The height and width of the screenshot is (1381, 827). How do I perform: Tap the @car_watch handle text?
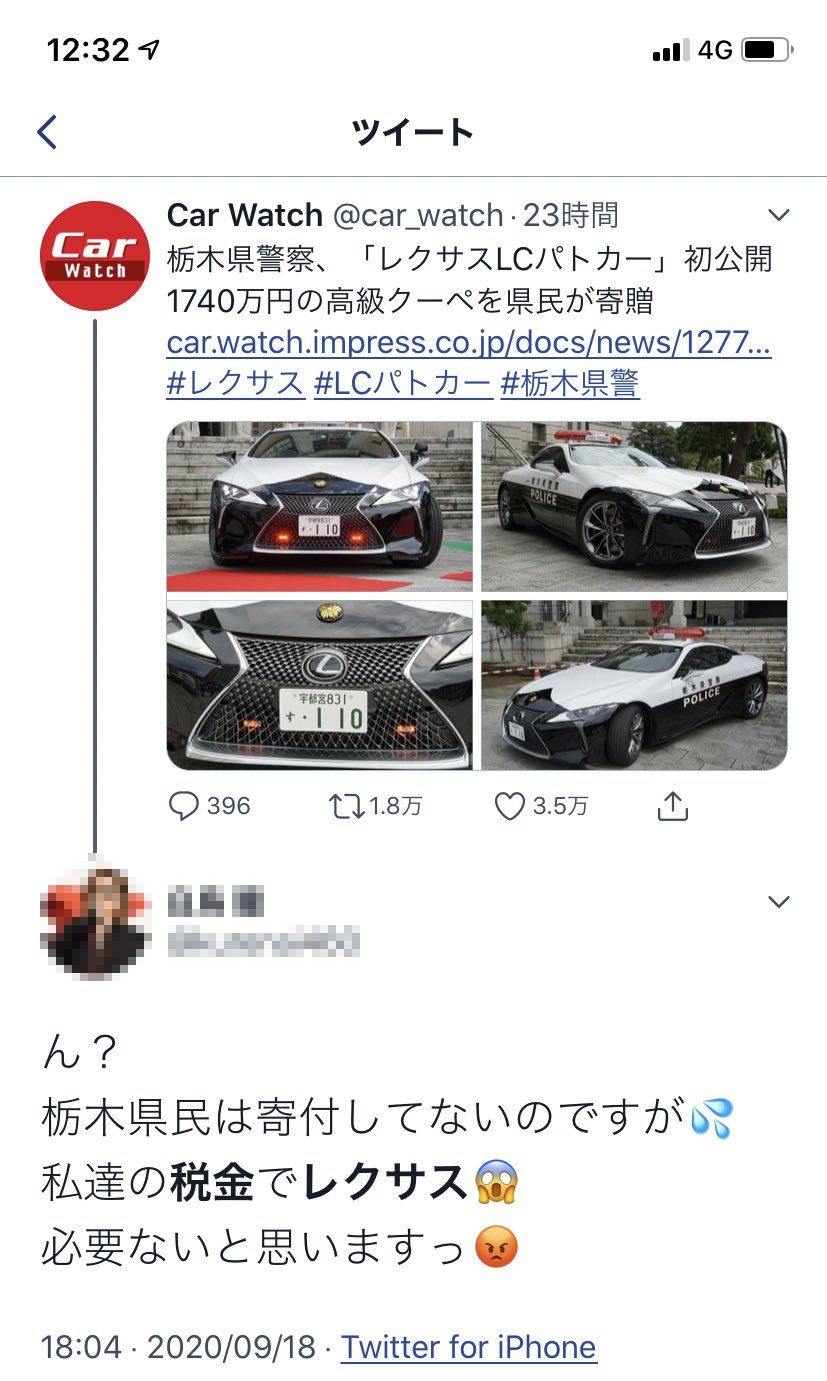tap(417, 215)
